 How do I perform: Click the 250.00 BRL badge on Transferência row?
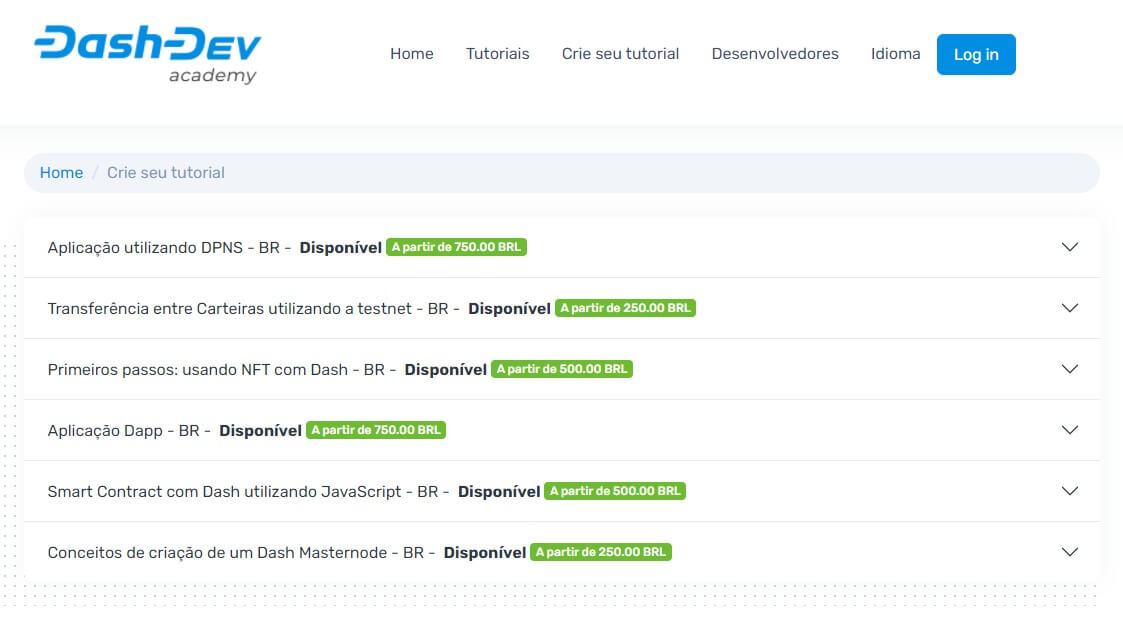pyautogui.click(x=625, y=308)
